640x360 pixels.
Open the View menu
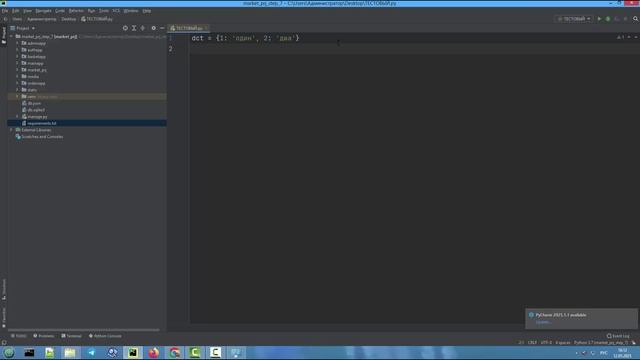27,11
